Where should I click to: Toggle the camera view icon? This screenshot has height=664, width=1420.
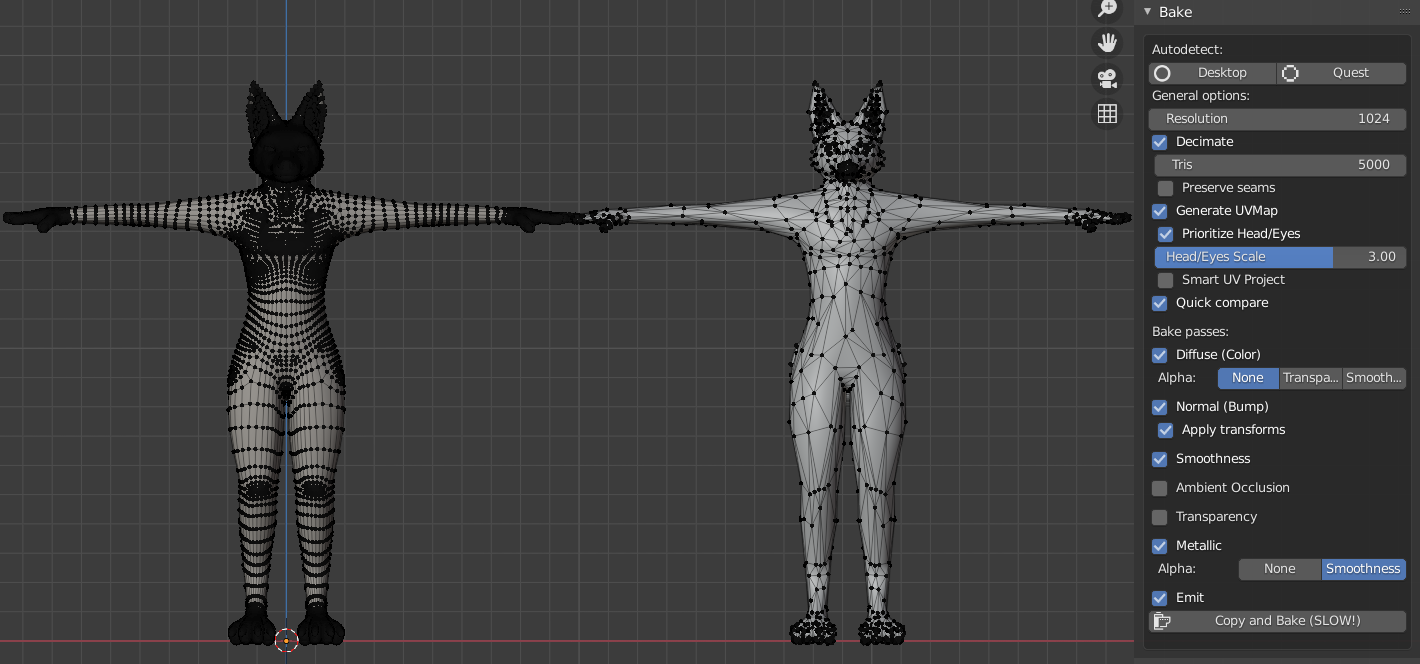[1107, 78]
